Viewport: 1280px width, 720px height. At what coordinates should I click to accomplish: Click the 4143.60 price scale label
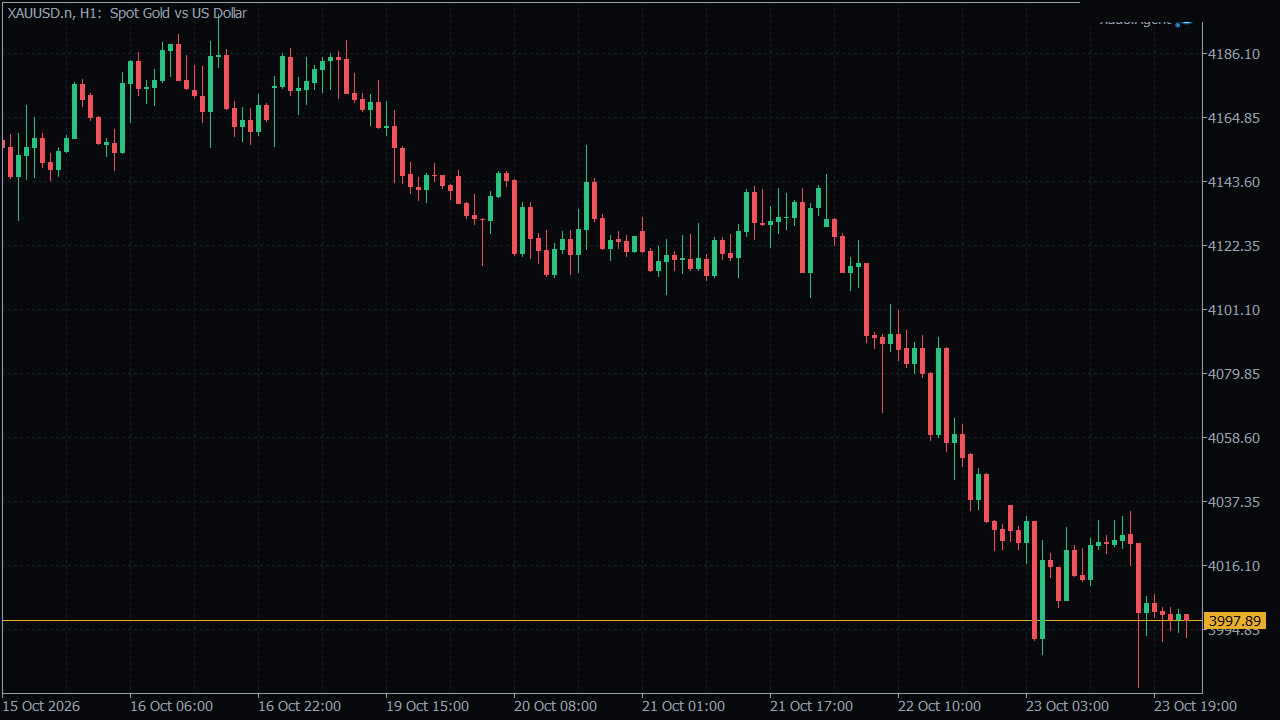pyautogui.click(x=1234, y=182)
